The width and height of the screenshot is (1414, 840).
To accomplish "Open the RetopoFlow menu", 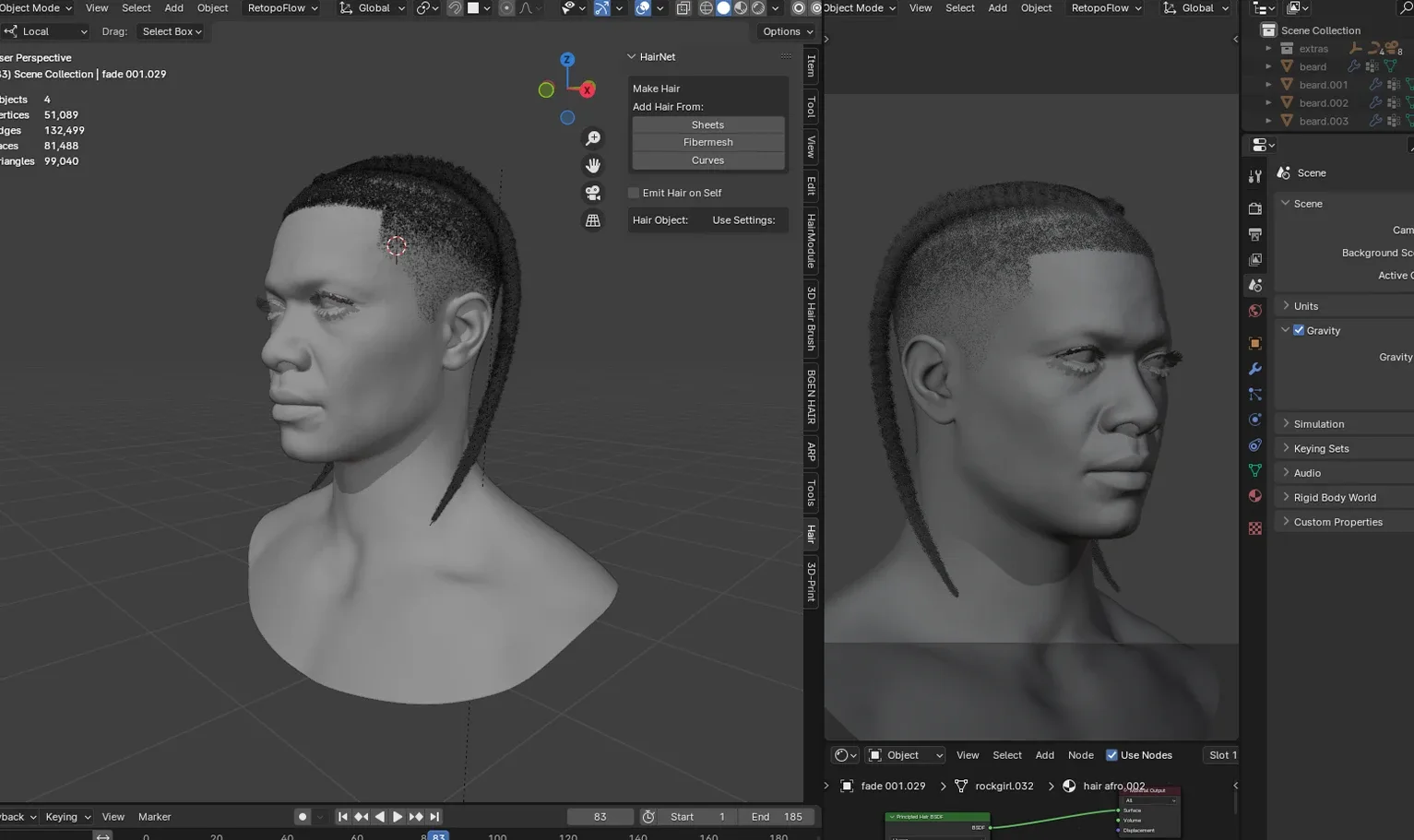I will click(282, 8).
